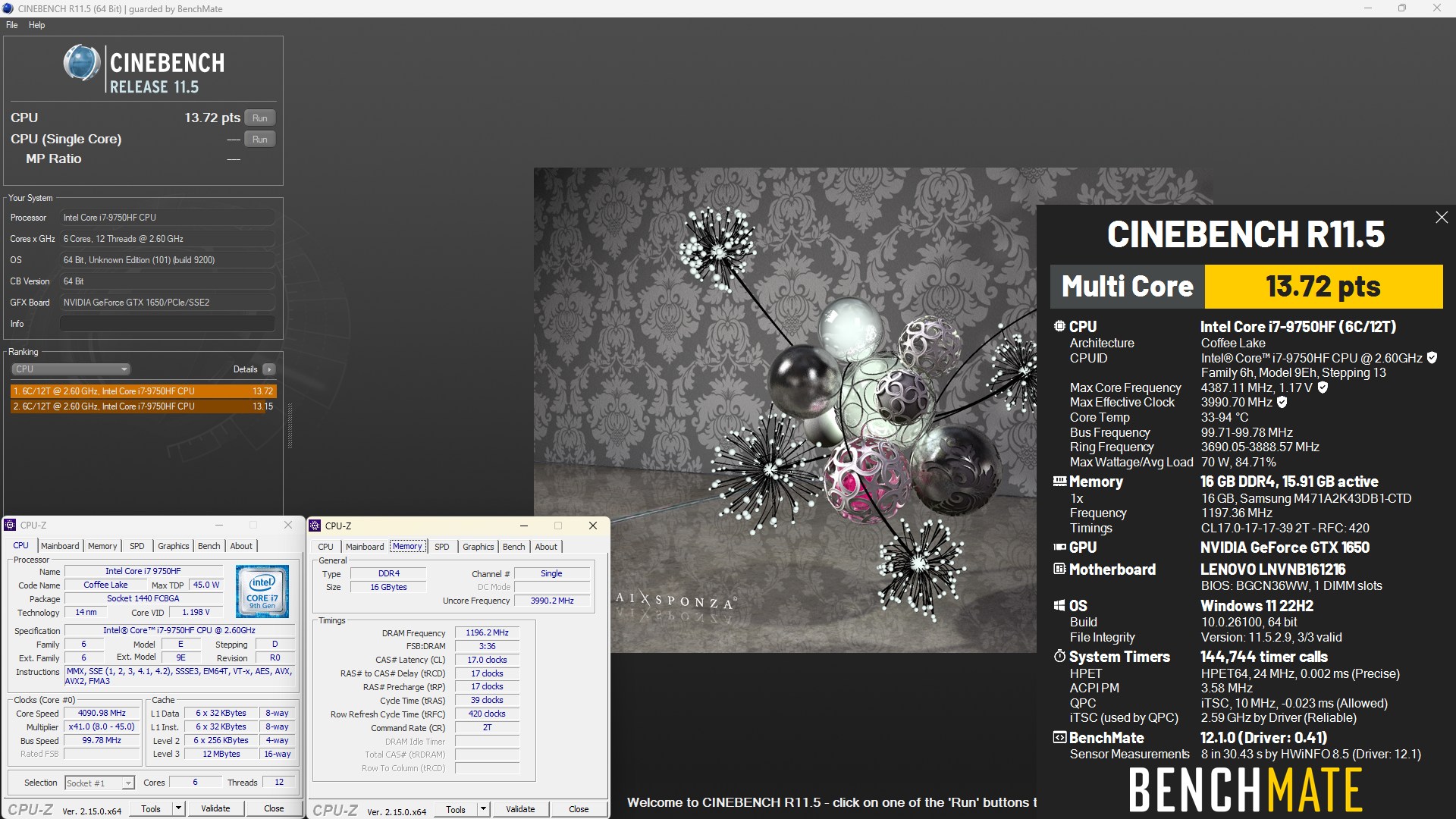The height and width of the screenshot is (819, 1456).
Task: Open Memory tab in left CPU-Z window
Action: pos(102,546)
